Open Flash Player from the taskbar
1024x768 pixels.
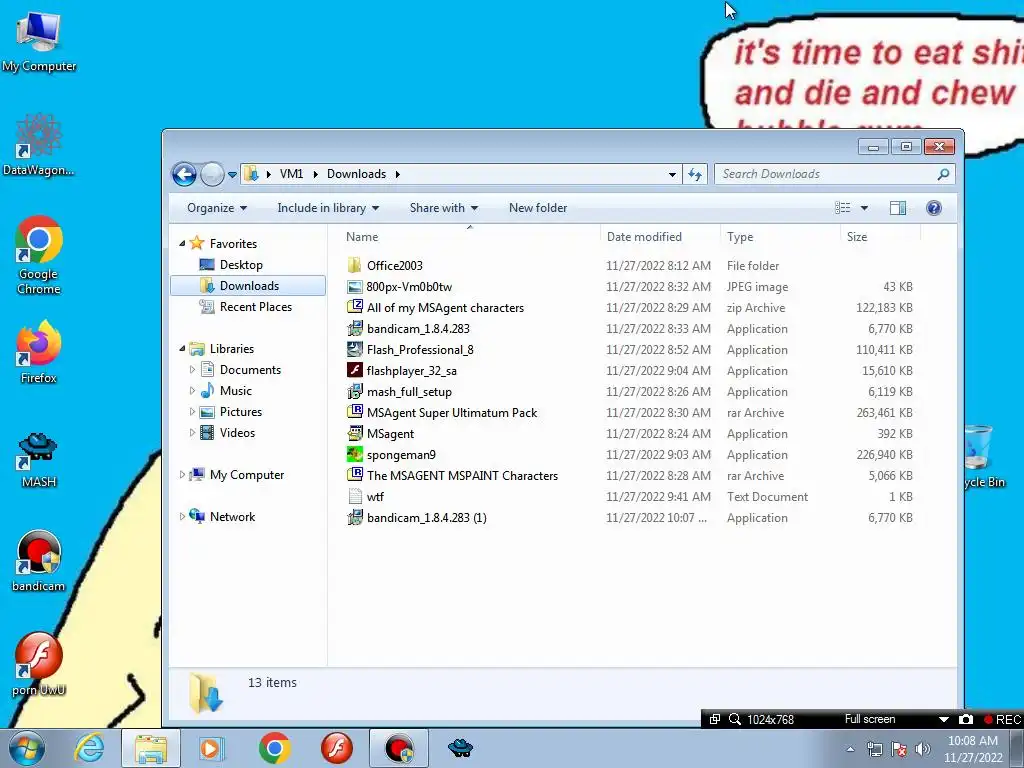coord(336,748)
